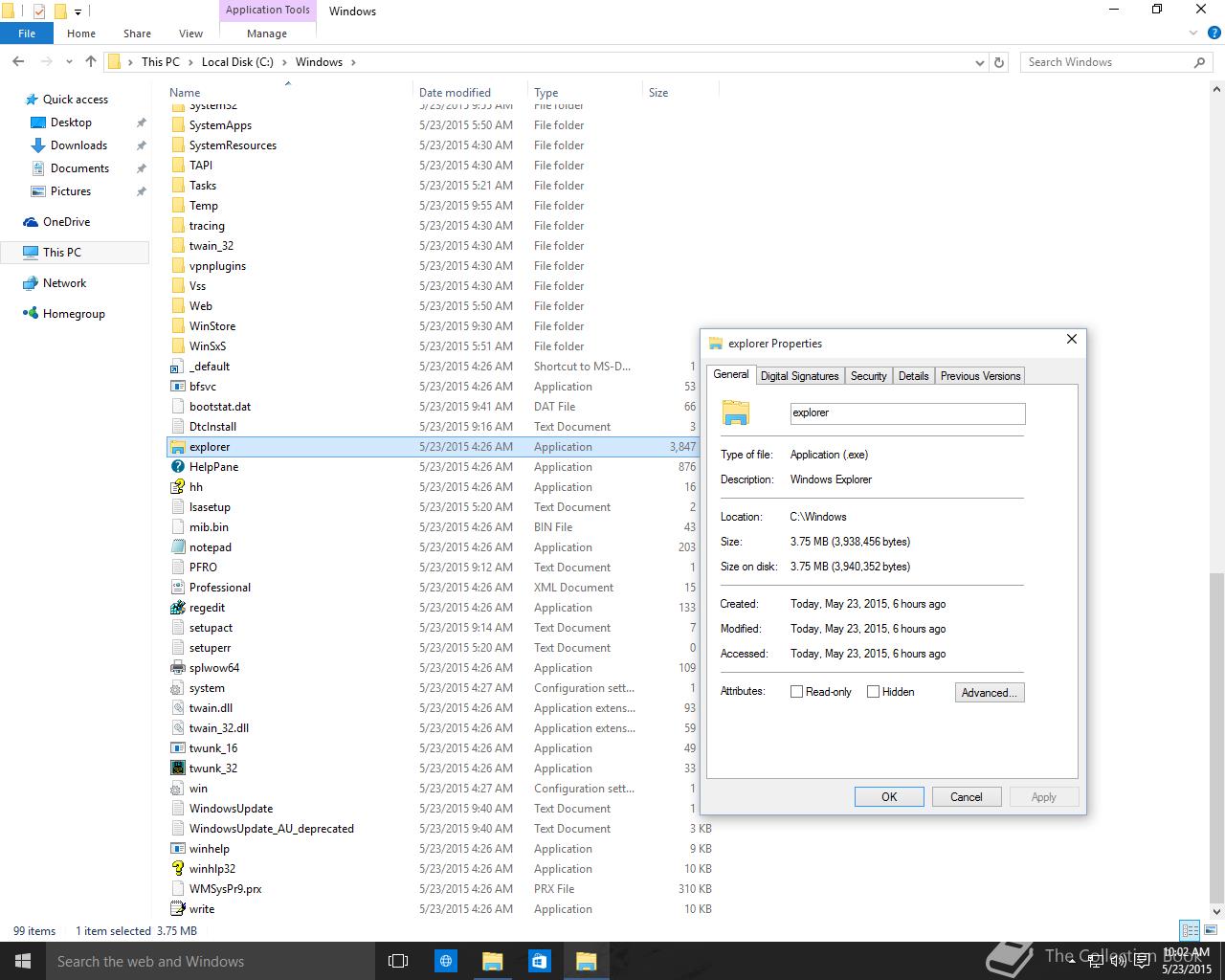This screenshot has width=1225, height=980.
Task: Switch to Security tab in Properties
Action: tap(868, 376)
